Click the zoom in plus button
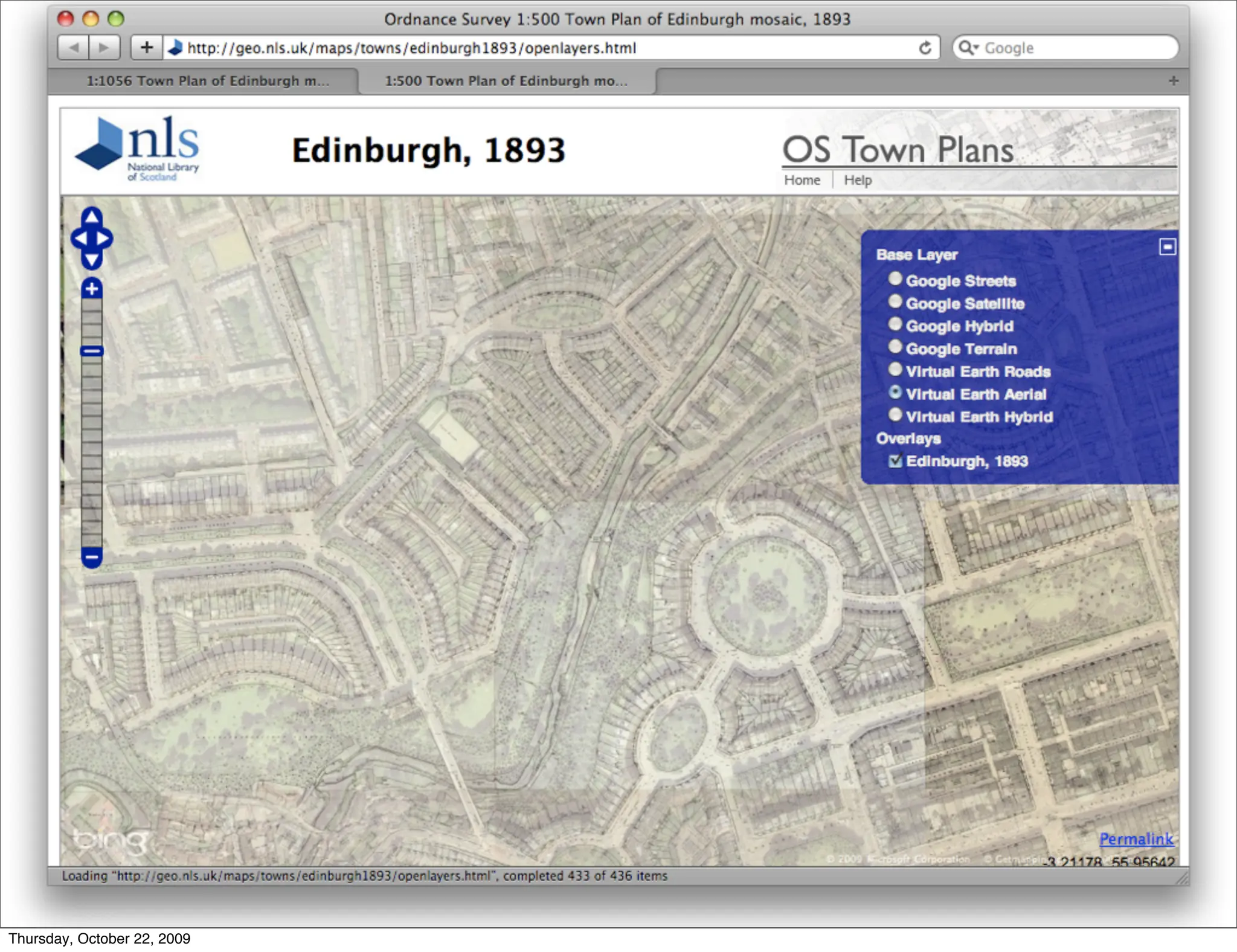The height and width of the screenshot is (952, 1237). coord(92,289)
